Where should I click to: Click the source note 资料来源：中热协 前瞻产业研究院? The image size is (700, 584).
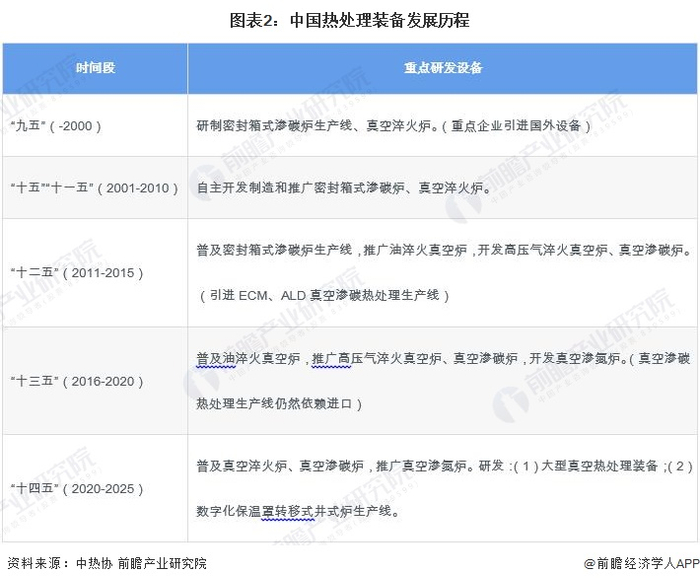point(107,563)
